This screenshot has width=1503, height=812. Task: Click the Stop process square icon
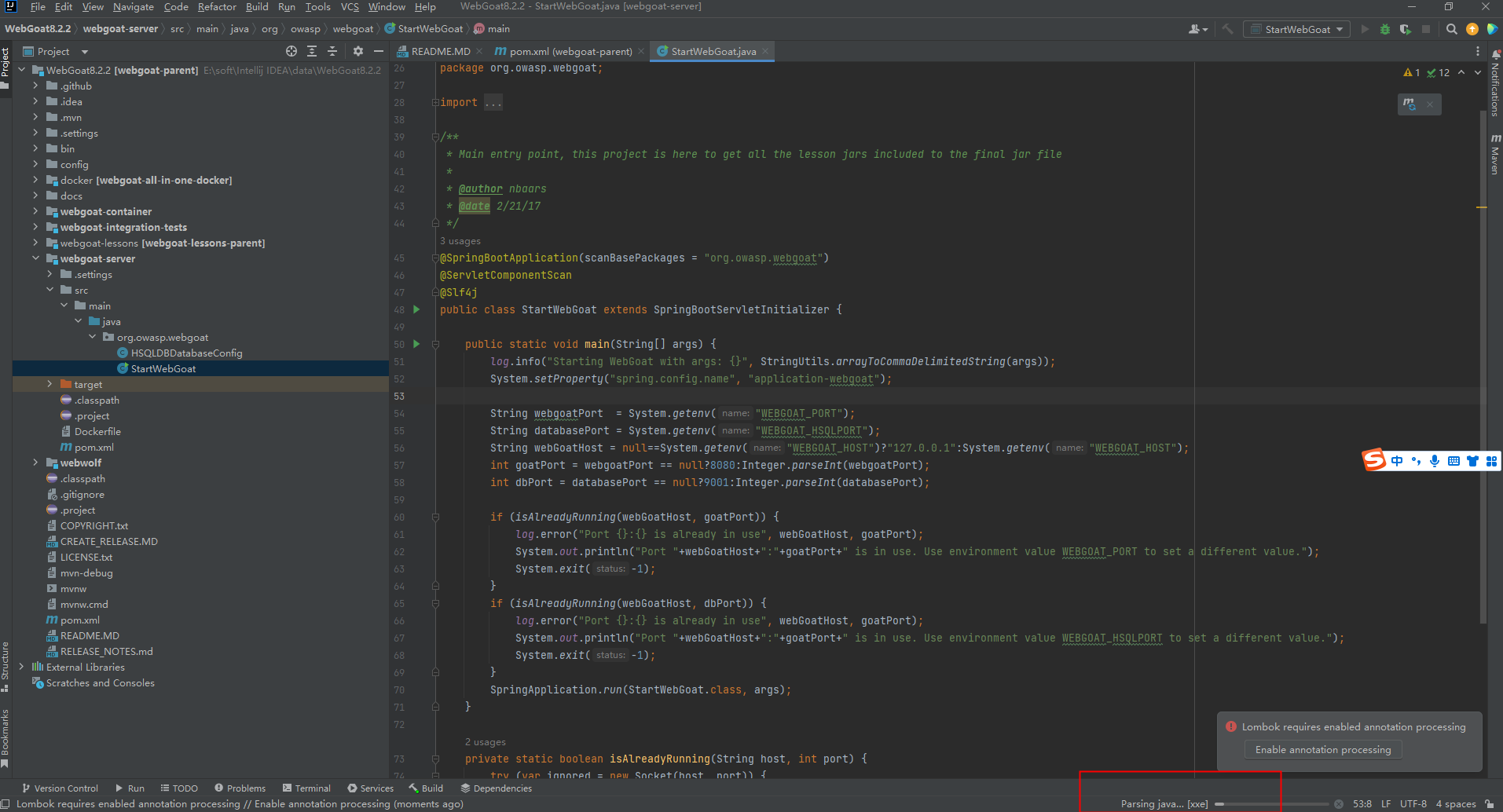pos(1426,29)
